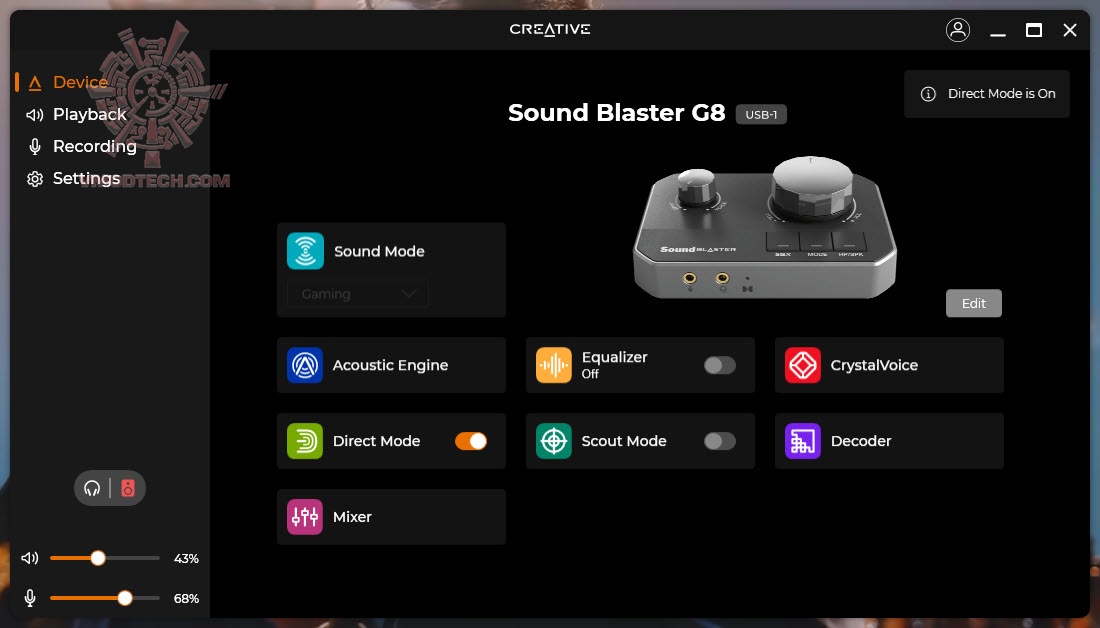Click the Scout Mode label text
Screen dimensions: 1100x628
pos(624,441)
